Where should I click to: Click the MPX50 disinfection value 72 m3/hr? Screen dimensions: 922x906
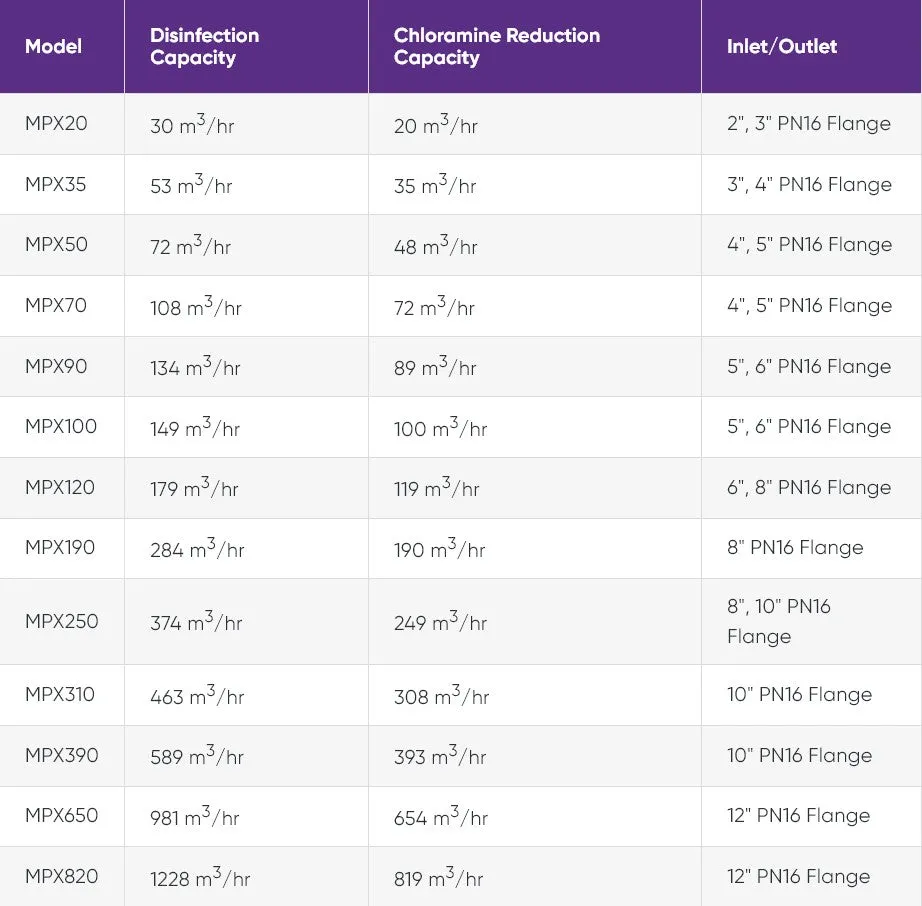pyautogui.click(x=191, y=245)
